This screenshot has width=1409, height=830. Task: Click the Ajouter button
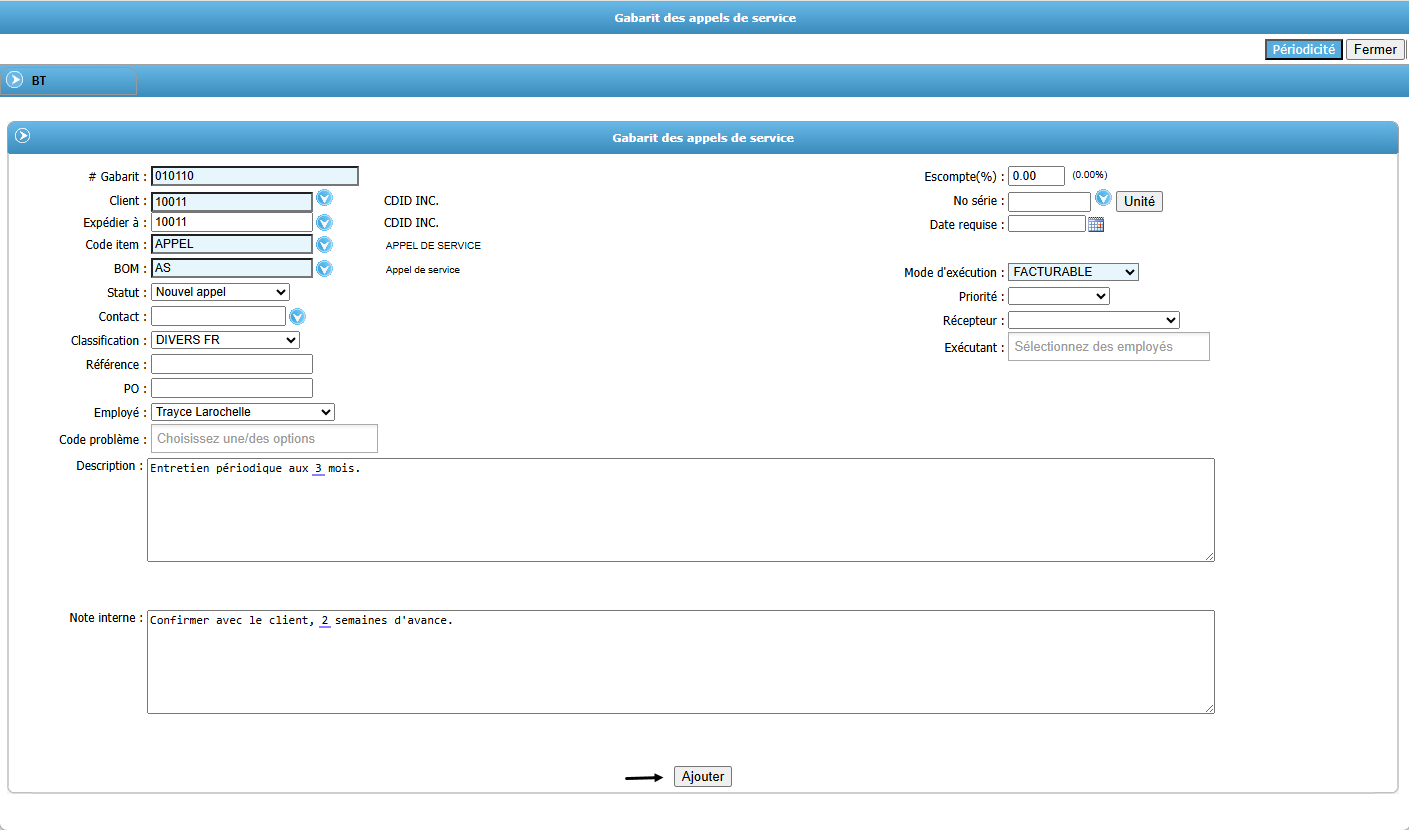[x=703, y=777]
